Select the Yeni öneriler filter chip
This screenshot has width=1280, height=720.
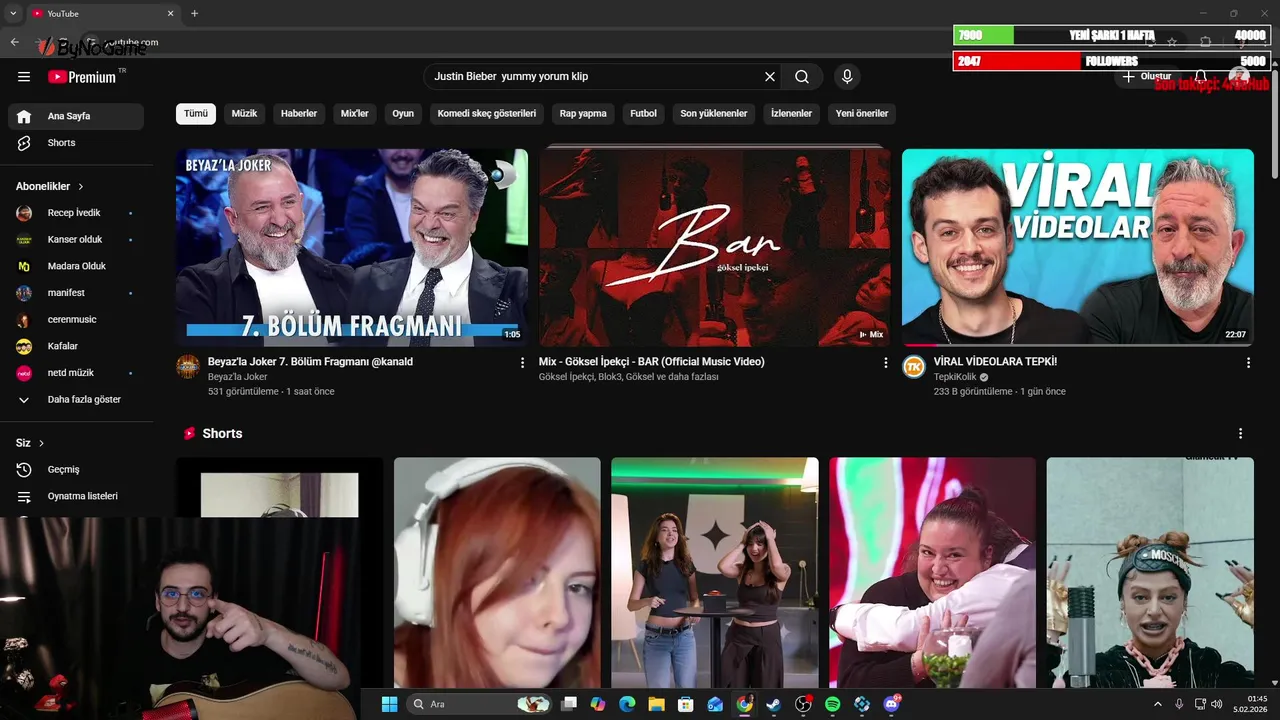(x=862, y=114)
